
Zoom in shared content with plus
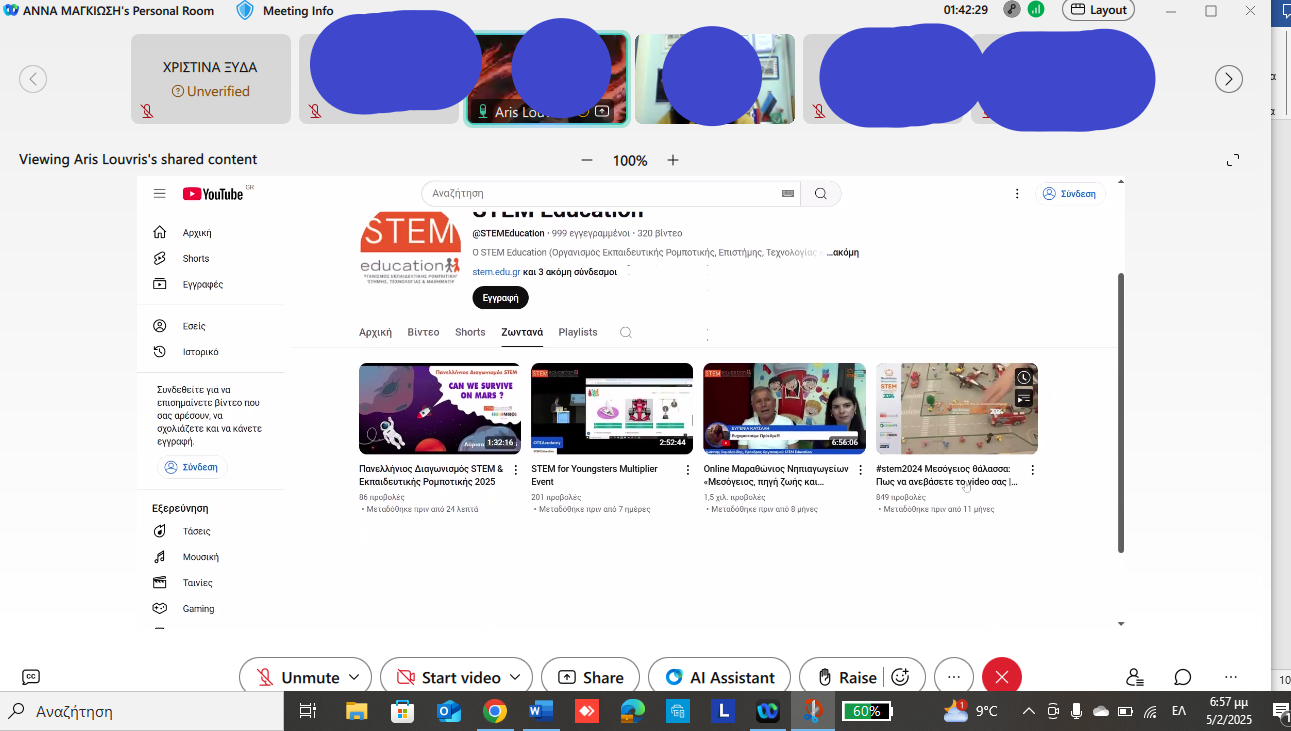coord(673,160)
